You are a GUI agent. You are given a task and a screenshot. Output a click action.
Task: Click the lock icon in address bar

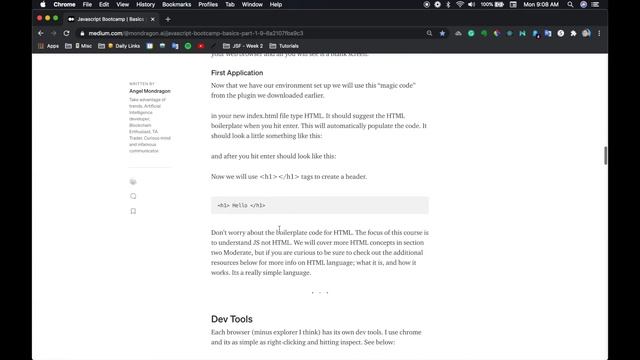pos(82,33)
